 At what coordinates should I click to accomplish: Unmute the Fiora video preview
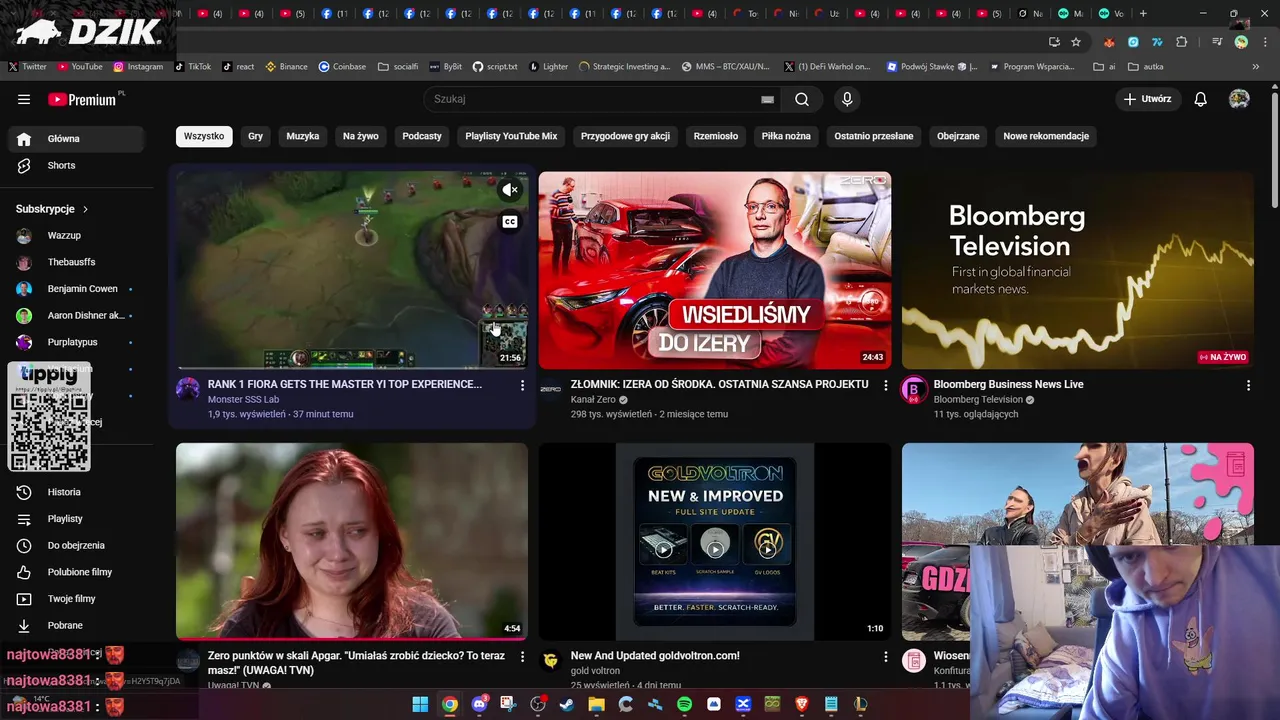(510, 190)
